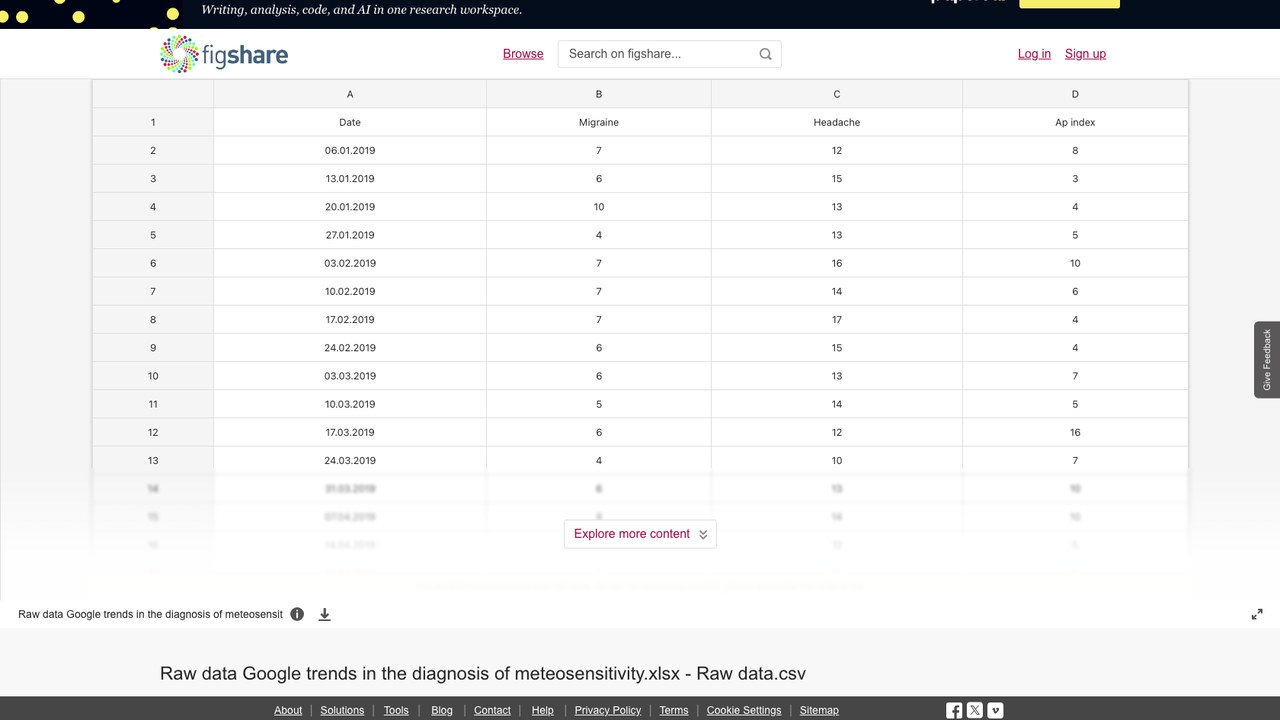
Task: Open the Log in page
Action: (x=1034, y=54)
